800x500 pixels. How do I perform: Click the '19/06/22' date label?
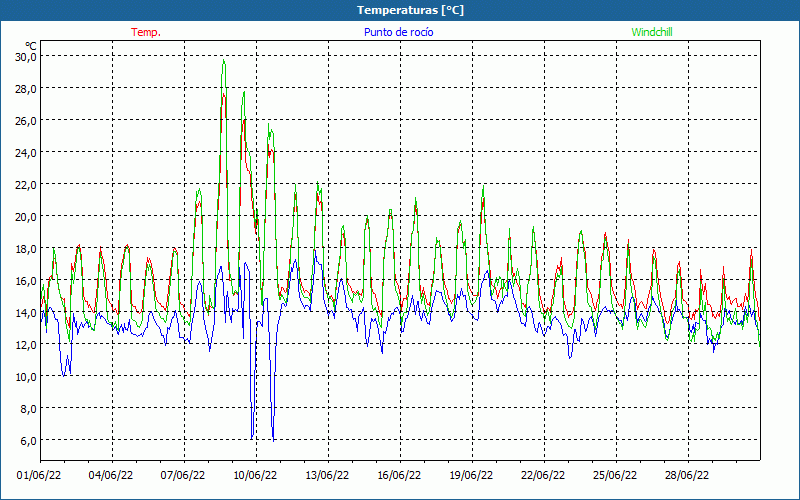tap(471, 475)
